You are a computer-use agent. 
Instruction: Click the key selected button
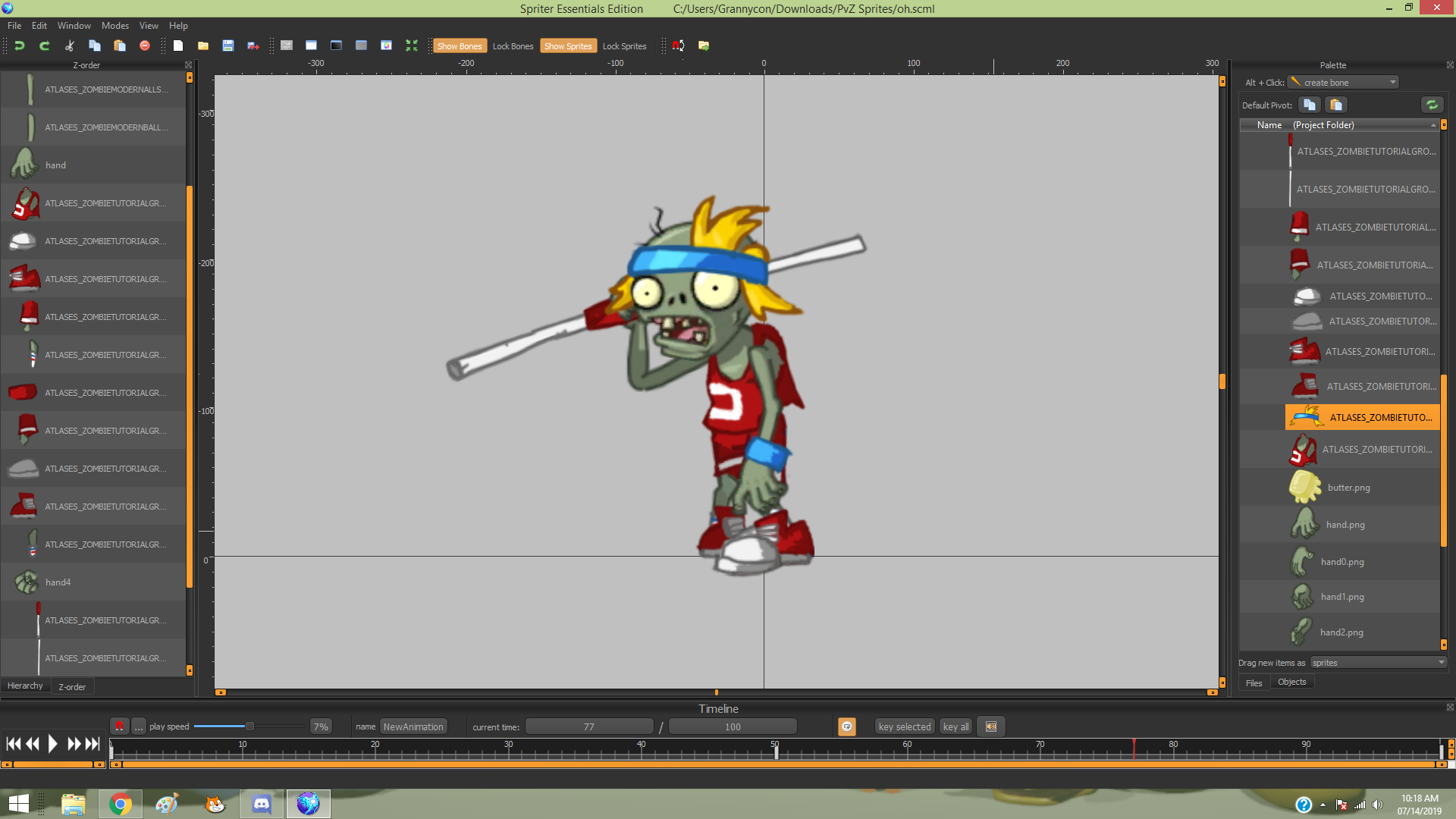pyautogui.click(x=904, y=726)
